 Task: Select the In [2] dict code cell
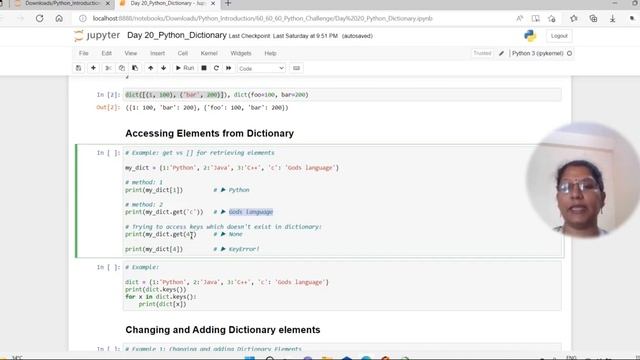pos(342,95)
